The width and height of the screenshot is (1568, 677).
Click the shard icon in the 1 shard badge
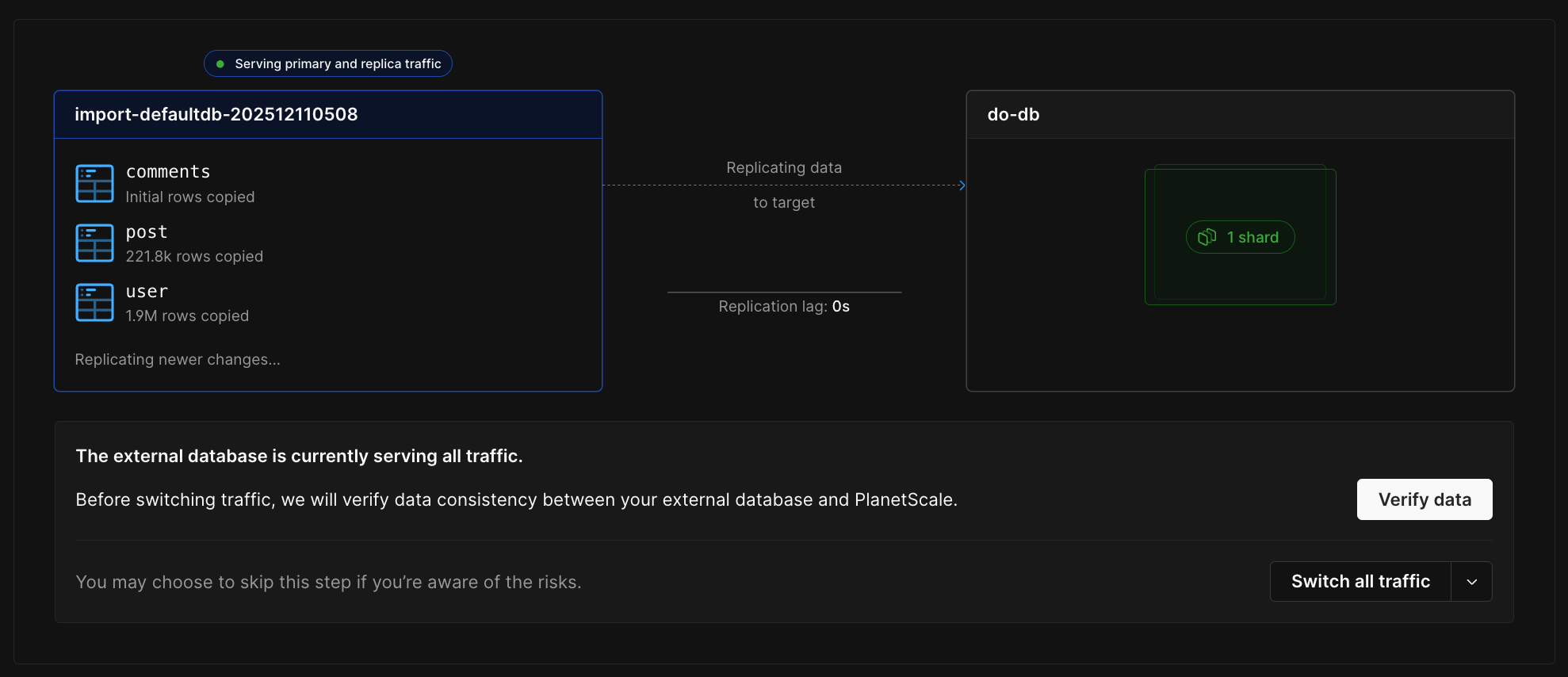pyautogui.click(x=1207, y=237)
